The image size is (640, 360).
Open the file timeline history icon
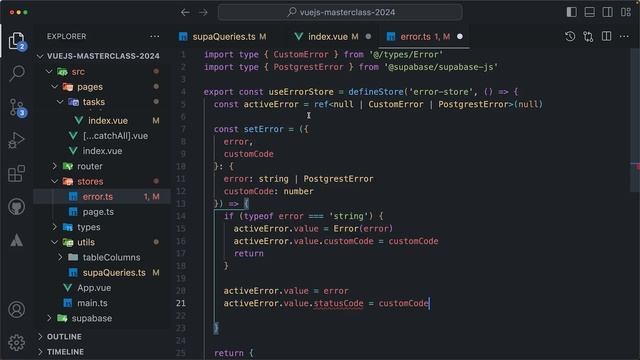pos(570,37)
